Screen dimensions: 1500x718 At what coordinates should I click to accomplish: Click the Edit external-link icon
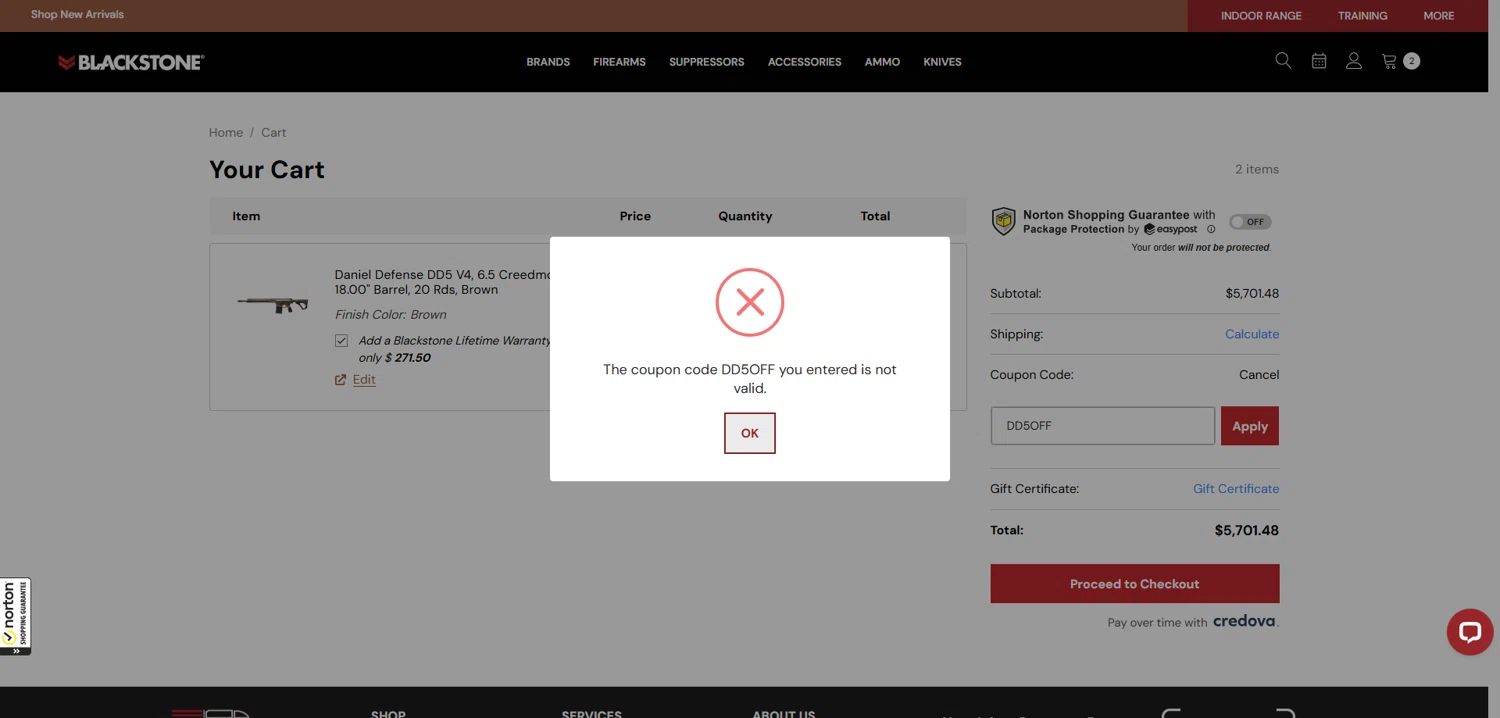point(341,379)
